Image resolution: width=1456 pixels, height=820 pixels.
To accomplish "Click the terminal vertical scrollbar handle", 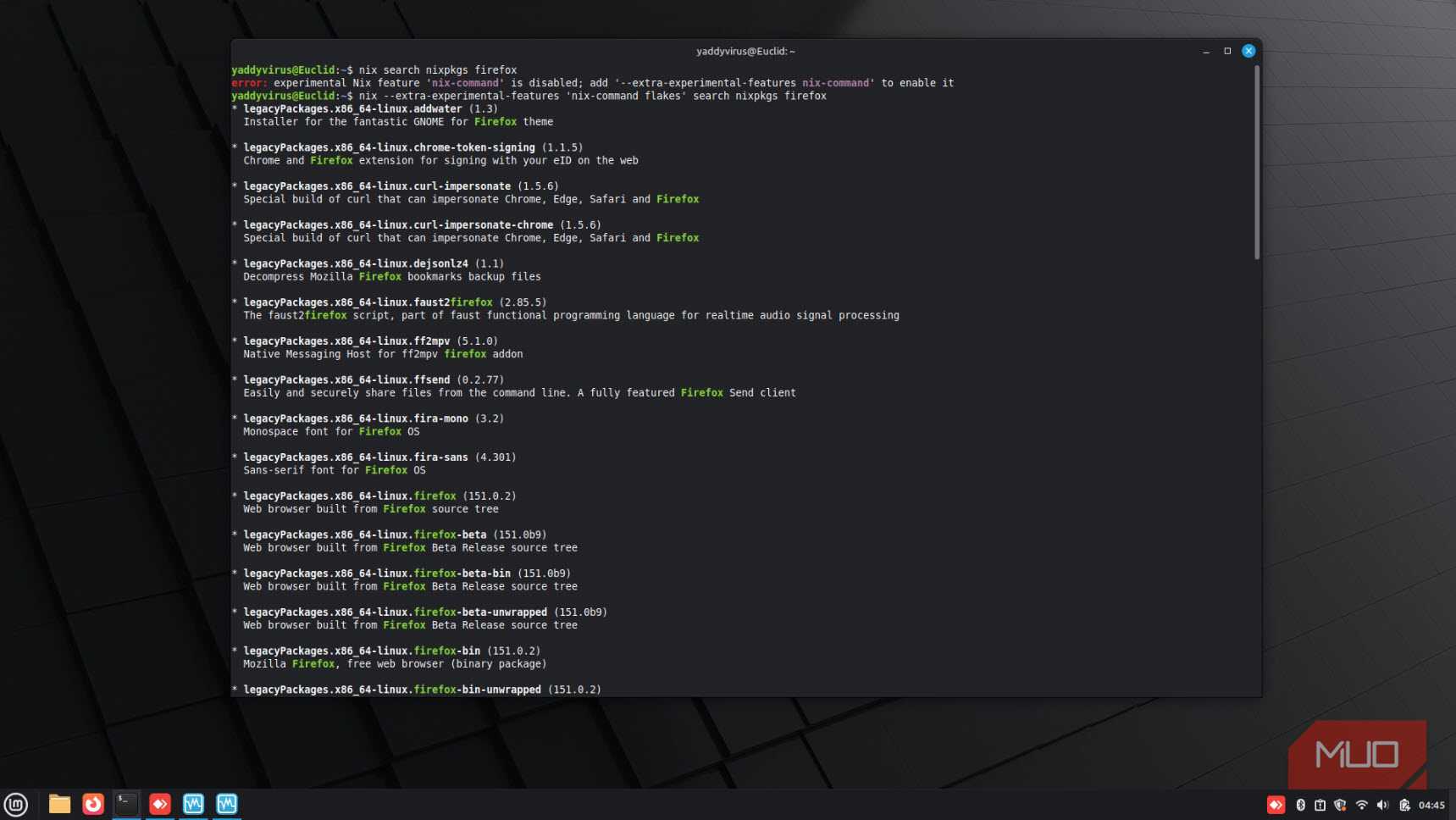I will click(x=1257, y=163).
